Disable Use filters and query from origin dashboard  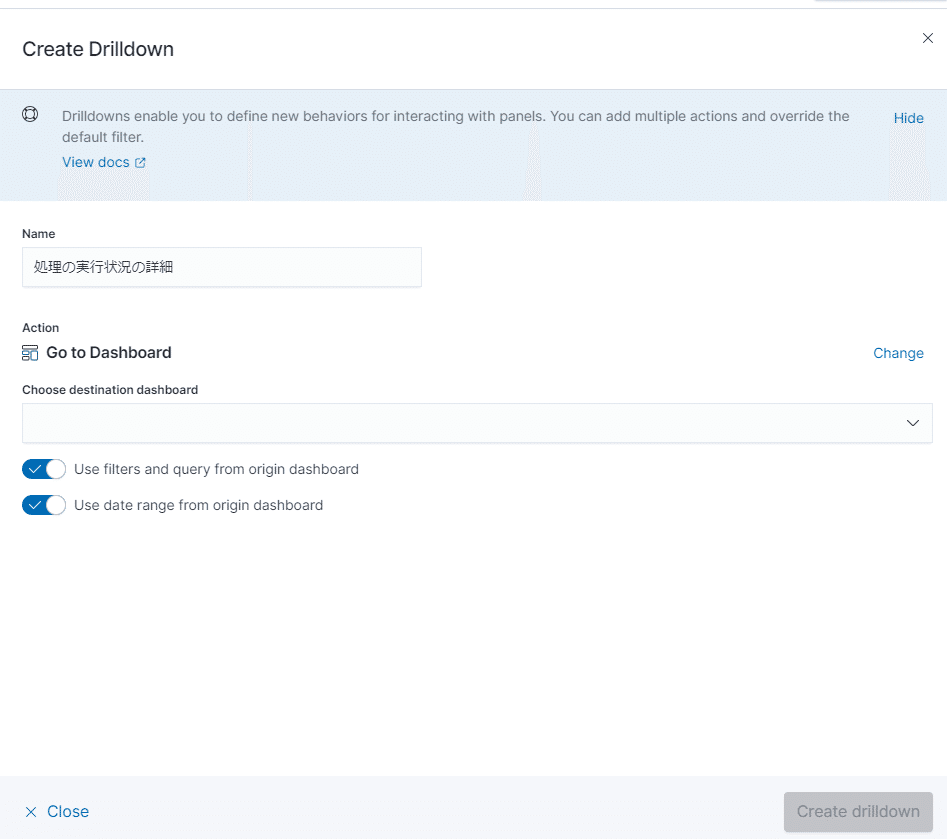(44, 469)
